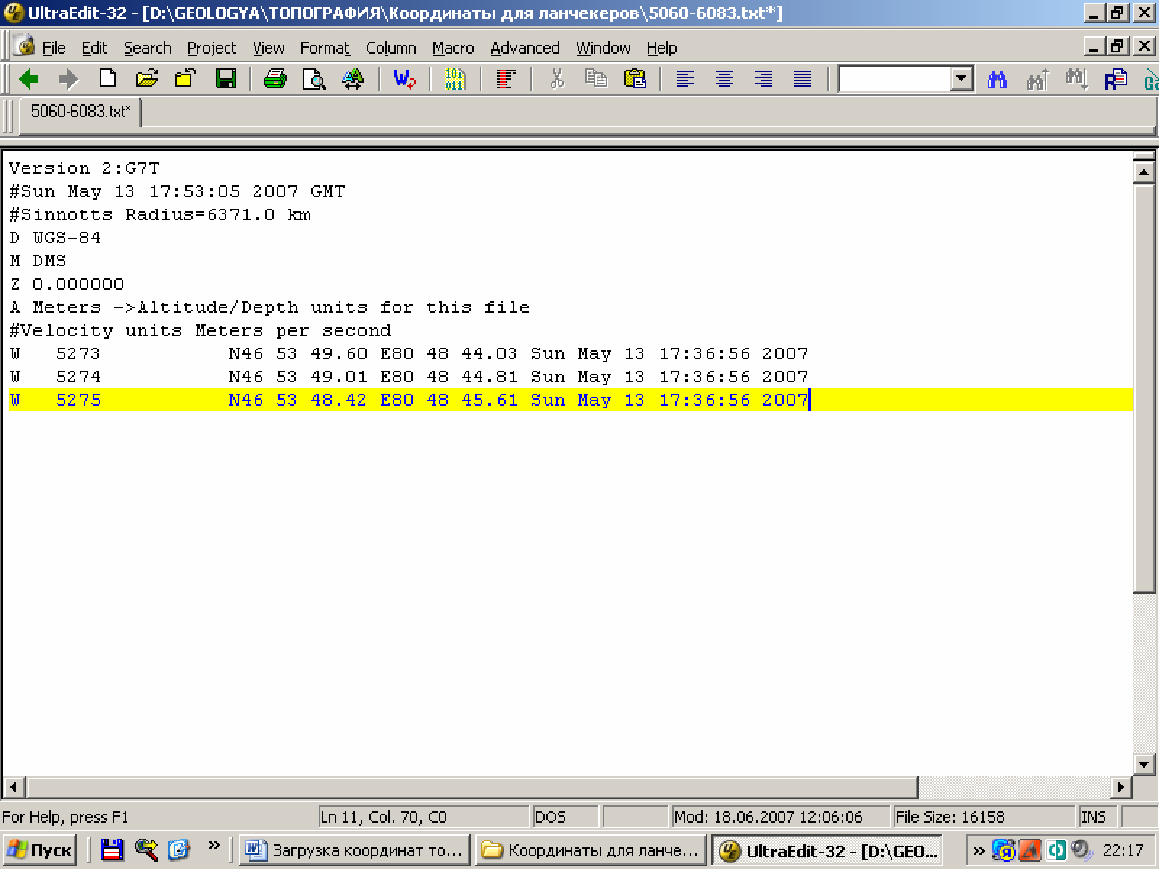Find next with binoculars down-arrow icon
Viewport: 1159px width, 869px height.
1076,78
